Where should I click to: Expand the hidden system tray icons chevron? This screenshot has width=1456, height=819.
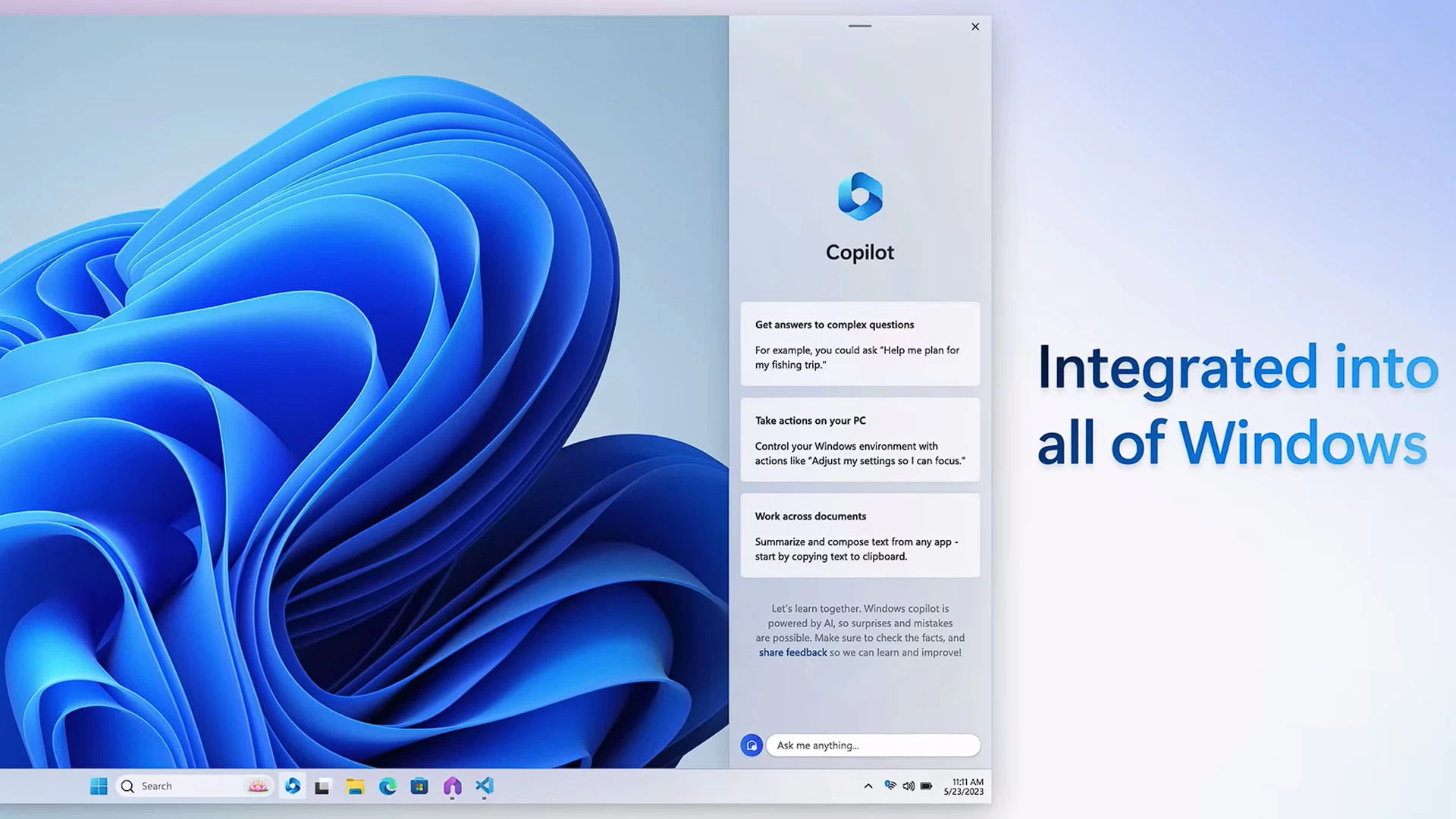[868, 786]
